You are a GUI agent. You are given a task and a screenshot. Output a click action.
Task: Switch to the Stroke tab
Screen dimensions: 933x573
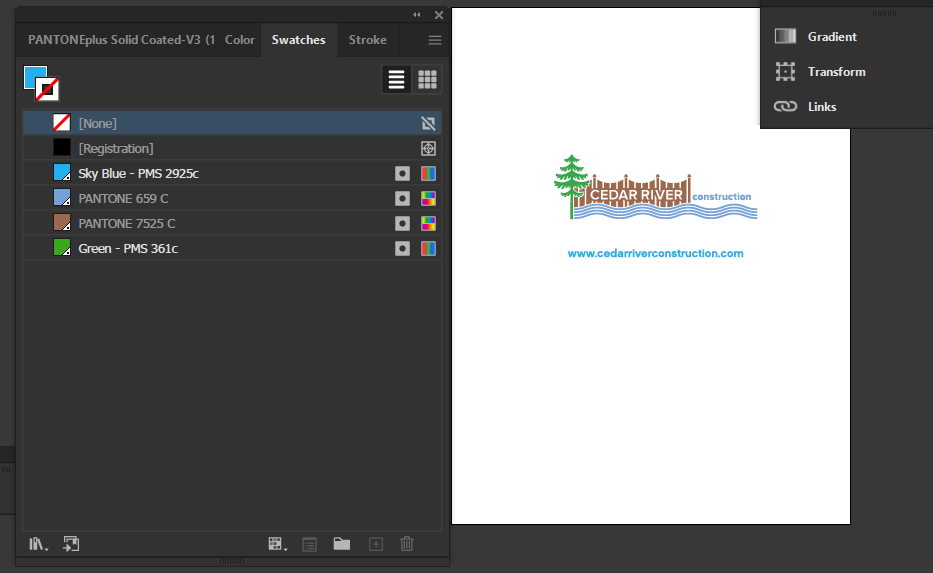point(368,40)
